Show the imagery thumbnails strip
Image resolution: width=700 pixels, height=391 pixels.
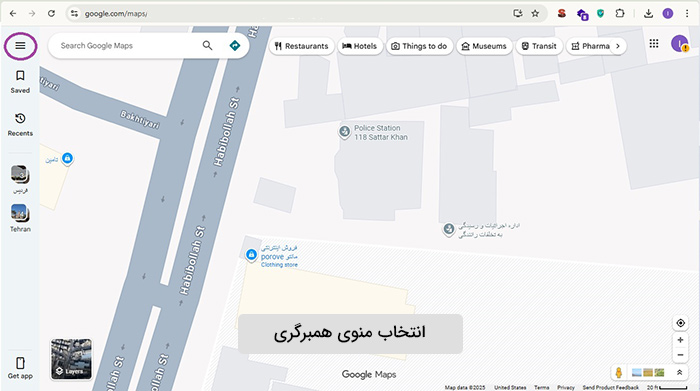pyautogui.click(x=648, y=372)
